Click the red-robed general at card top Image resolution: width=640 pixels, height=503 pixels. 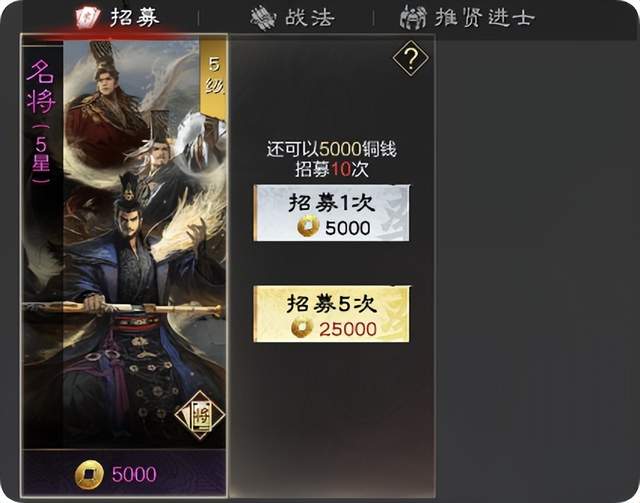point(106,110)
